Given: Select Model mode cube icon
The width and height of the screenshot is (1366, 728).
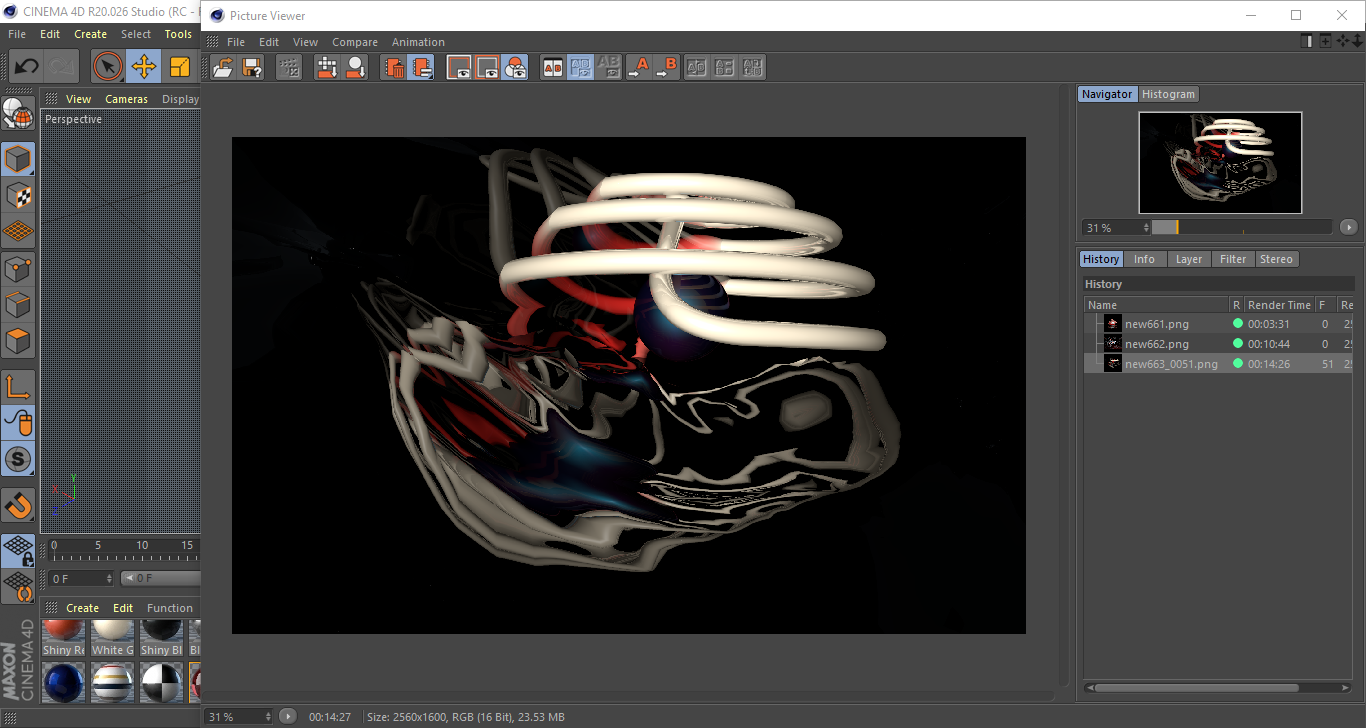Looking at the screenshot, I should 18,159.
